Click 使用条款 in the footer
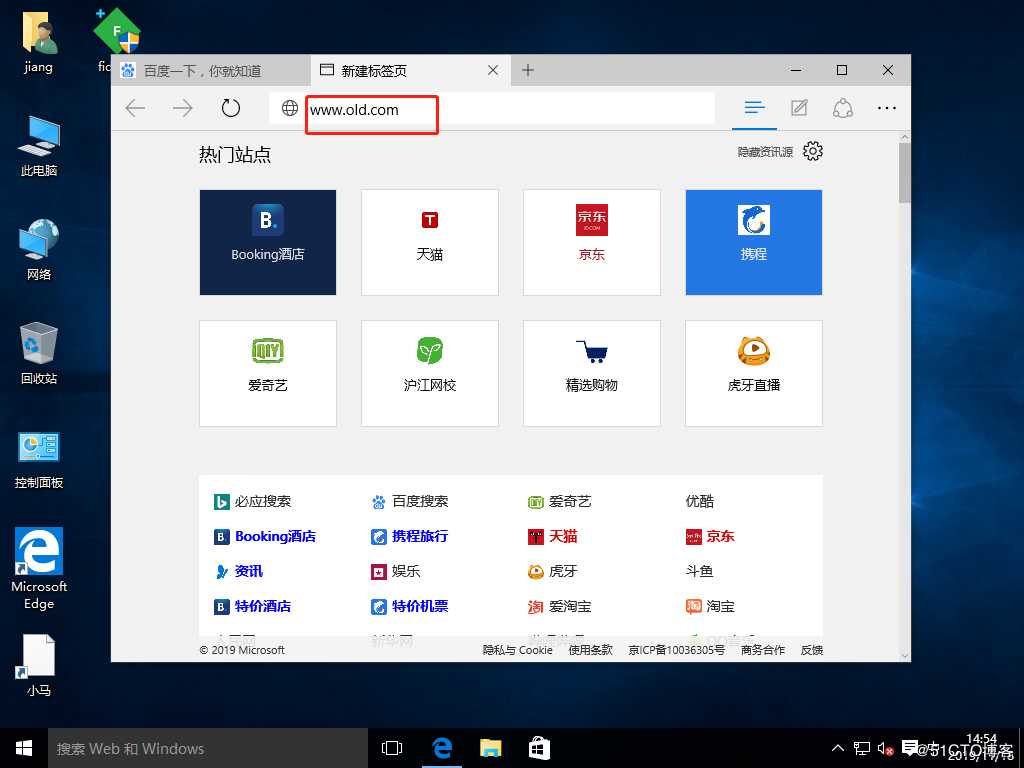This screenshot has height=768, width=1024. point(590,650)
